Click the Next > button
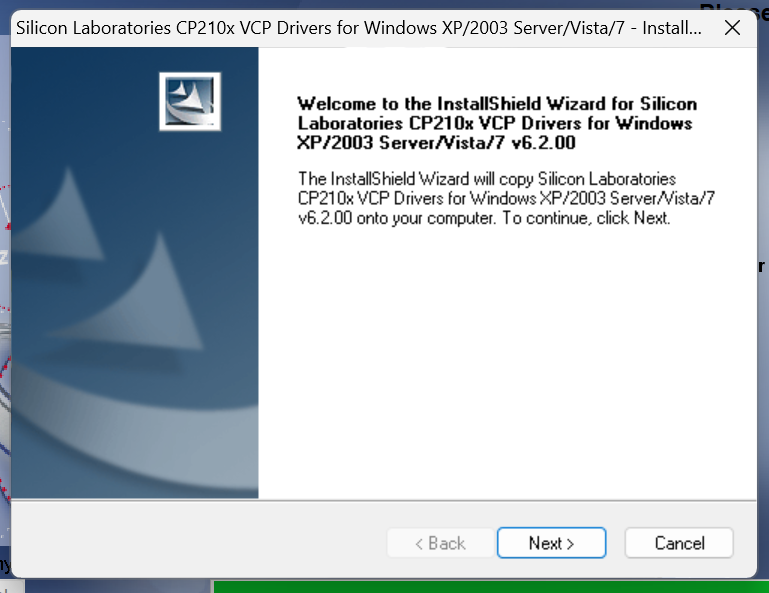Image resolution: width=769 pixels, height=593 pixels. coord(551,542)
